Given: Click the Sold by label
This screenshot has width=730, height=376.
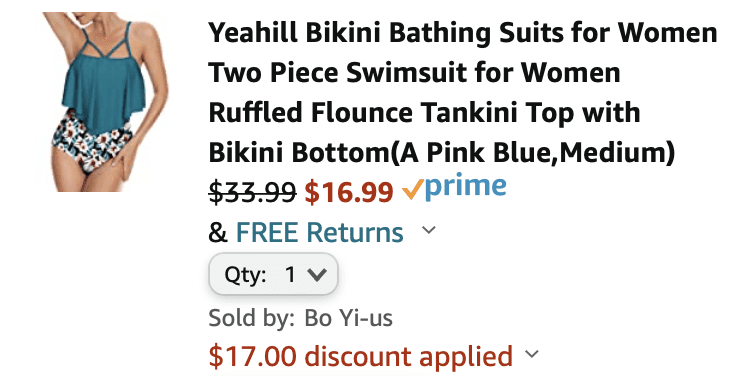Looking at the screenshot, I should pyautogui.click(x=251, y=319).
